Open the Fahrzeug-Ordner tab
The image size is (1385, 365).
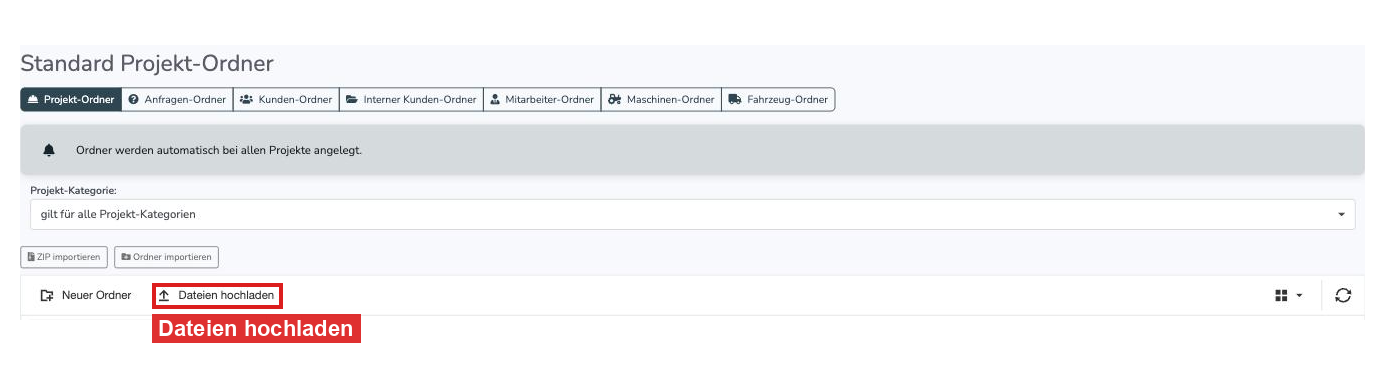click(x=778, y=99)
